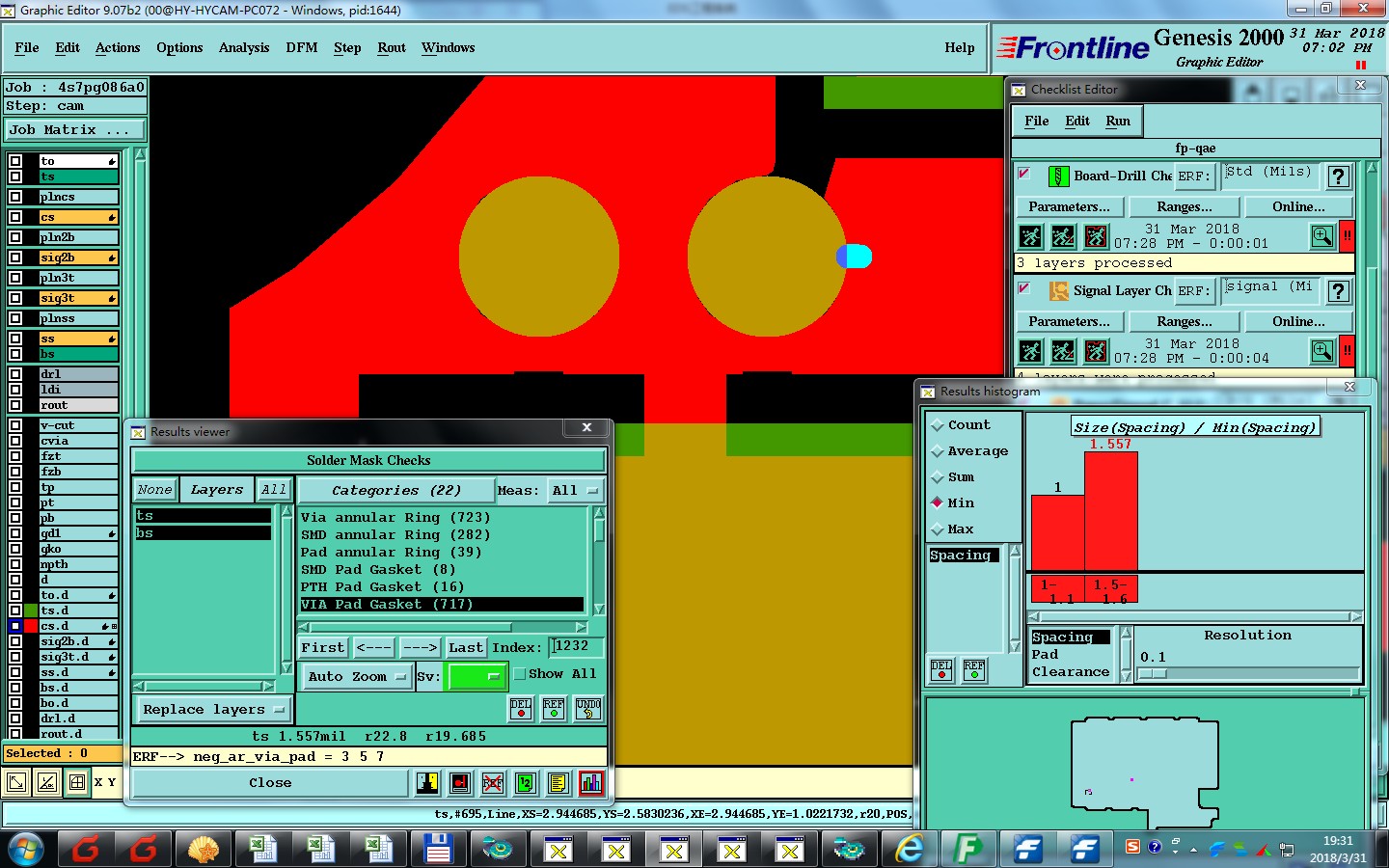This screenshot has width=1389, height=868.
Task: Open the Rout menu
Action: coord(392,47)
